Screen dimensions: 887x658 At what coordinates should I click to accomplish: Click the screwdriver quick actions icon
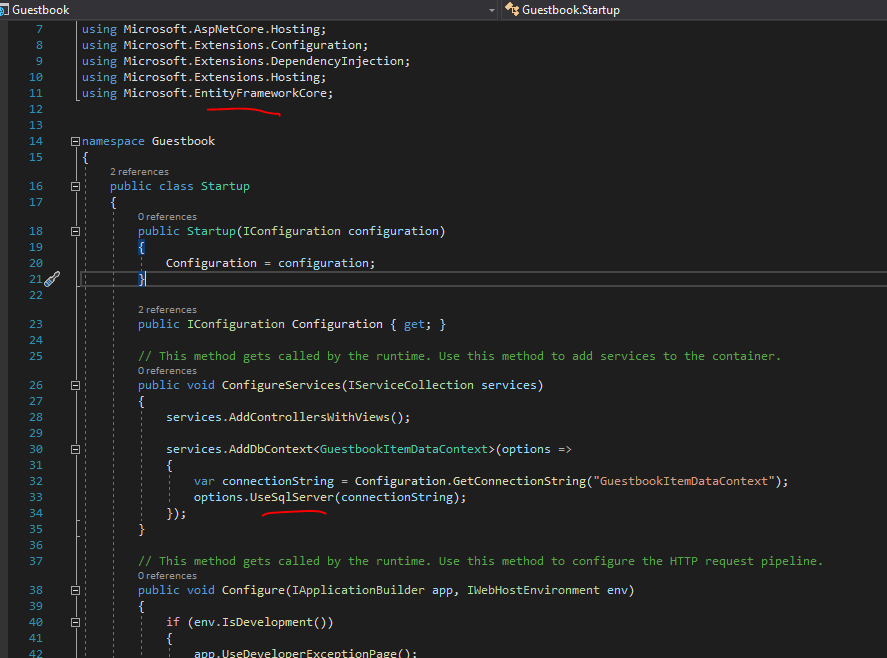(x=52, y=279)
